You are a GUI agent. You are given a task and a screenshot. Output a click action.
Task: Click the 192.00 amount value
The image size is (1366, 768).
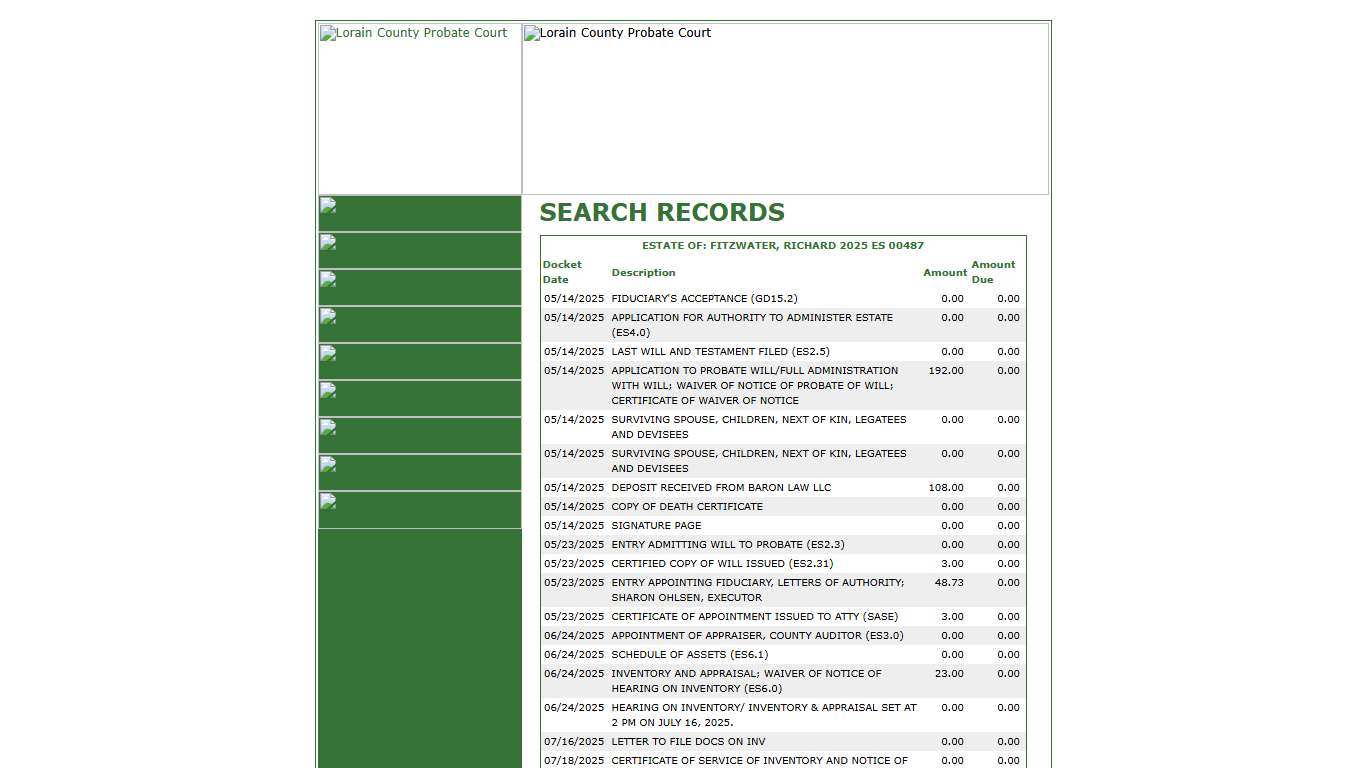pyautogui.click(x=946, y=370)
